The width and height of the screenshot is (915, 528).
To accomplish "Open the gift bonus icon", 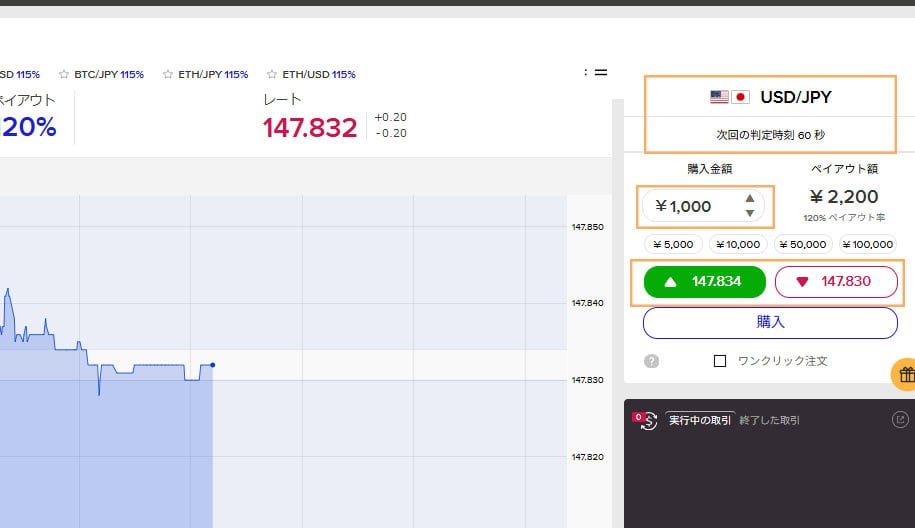I will (904, 374).
